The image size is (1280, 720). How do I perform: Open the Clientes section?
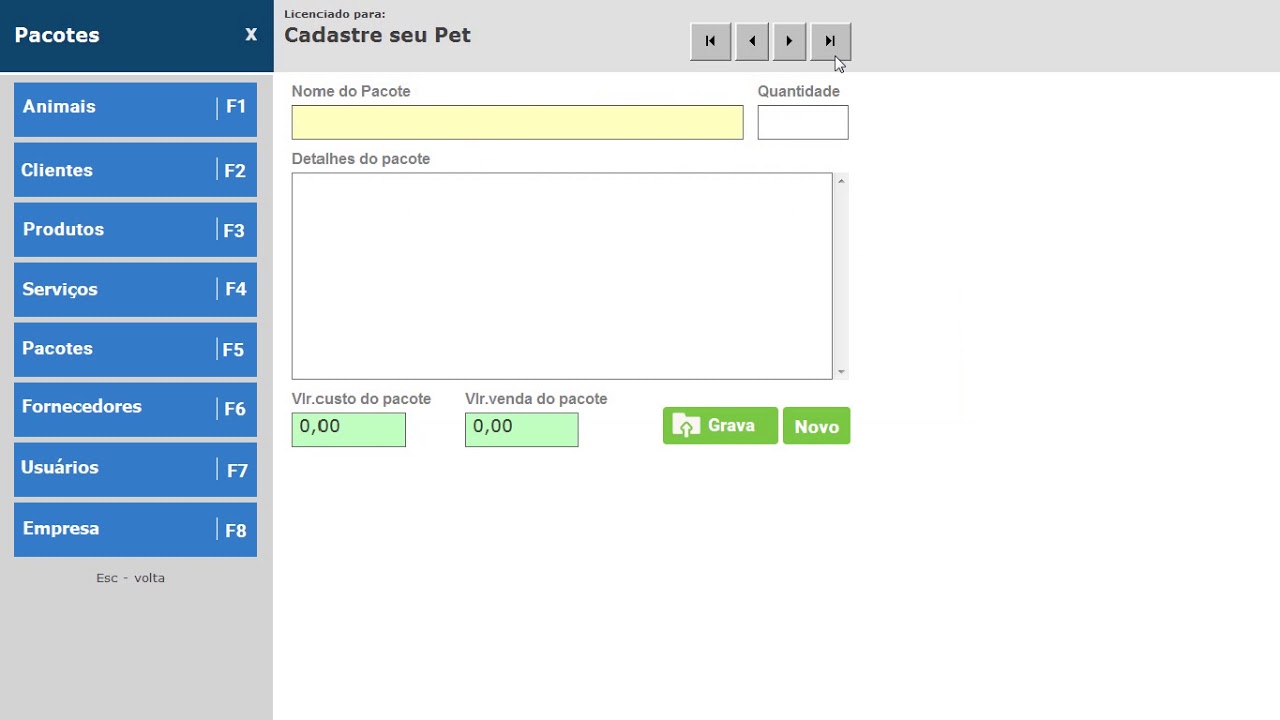[135, 170]
